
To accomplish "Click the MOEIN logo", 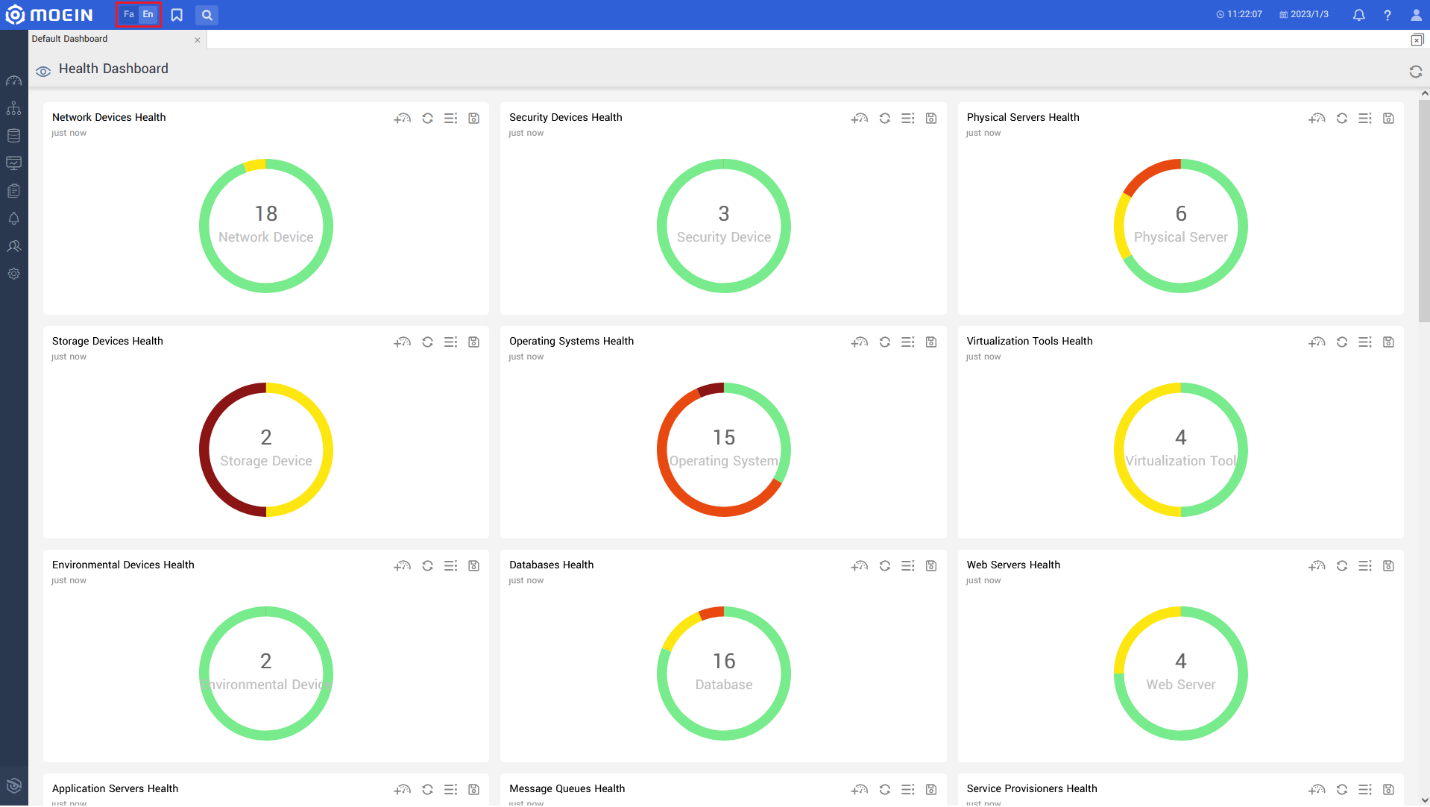I will (x=50, y=15).
